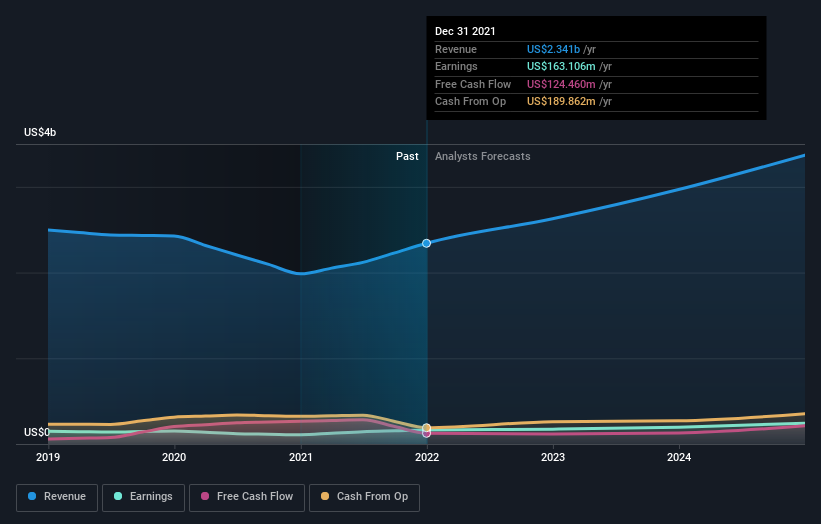Image resolution: width=821 pixels, height=524 pixels.
Task: Toggle the Free Cash Flow legend button
Action: pos(247,497)
